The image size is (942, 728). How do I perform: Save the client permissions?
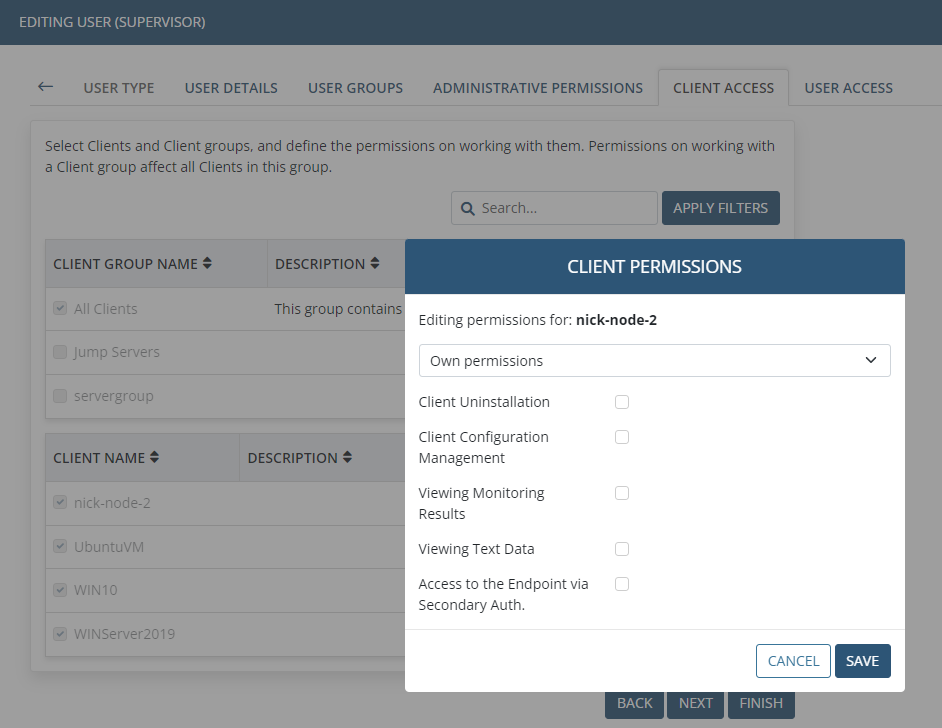pos(862,661)
